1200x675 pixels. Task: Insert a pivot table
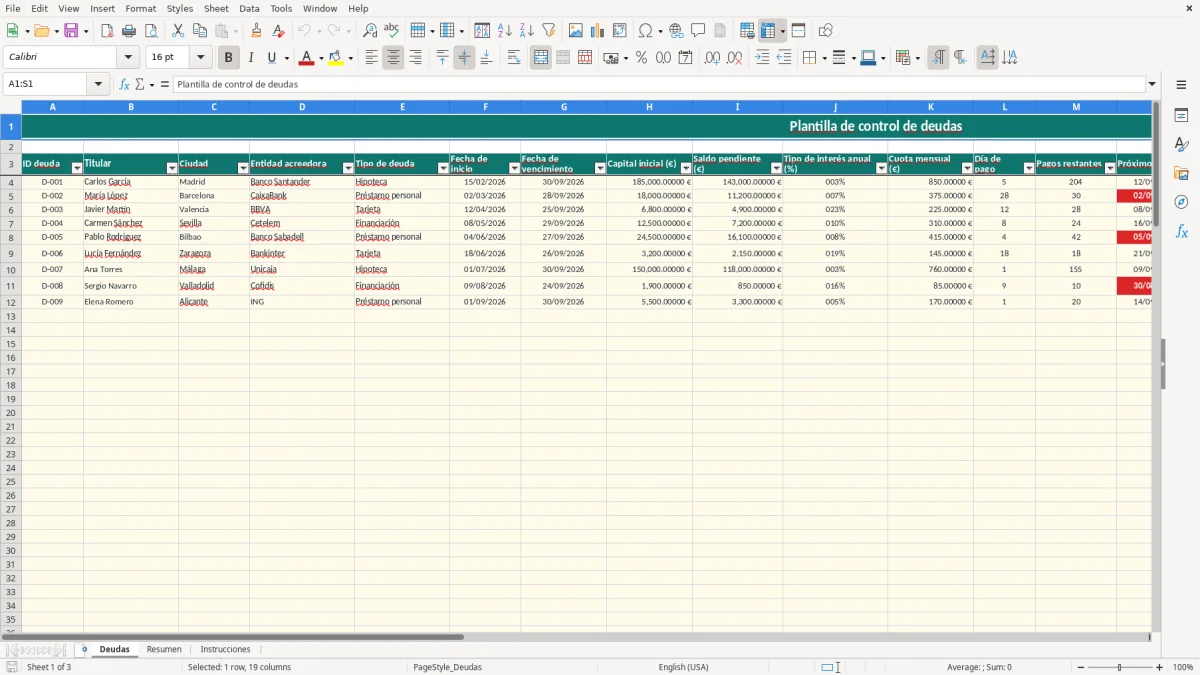[619, 31]
